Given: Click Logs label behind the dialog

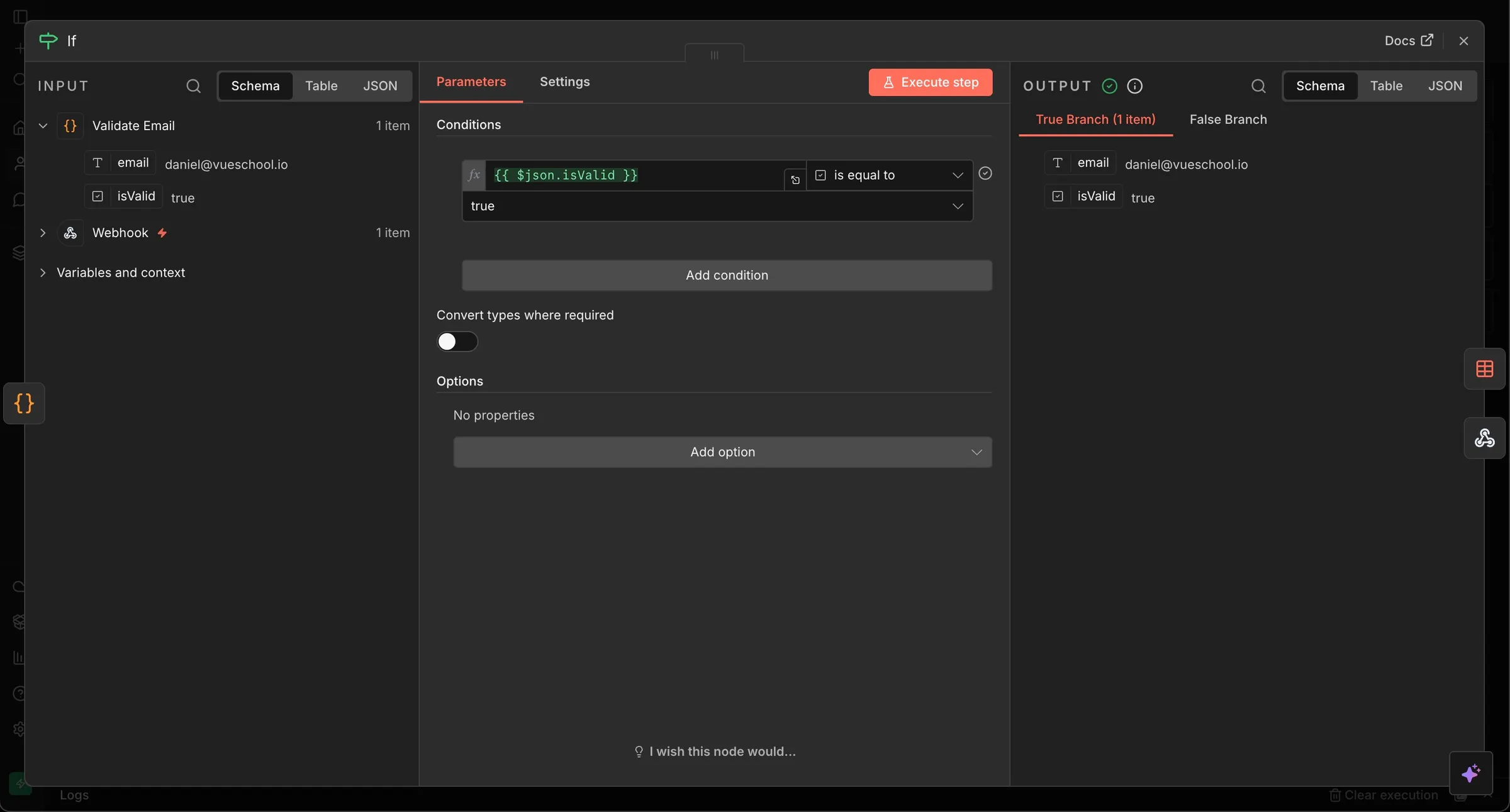Looking at the screenshot, I should (74, 795).
